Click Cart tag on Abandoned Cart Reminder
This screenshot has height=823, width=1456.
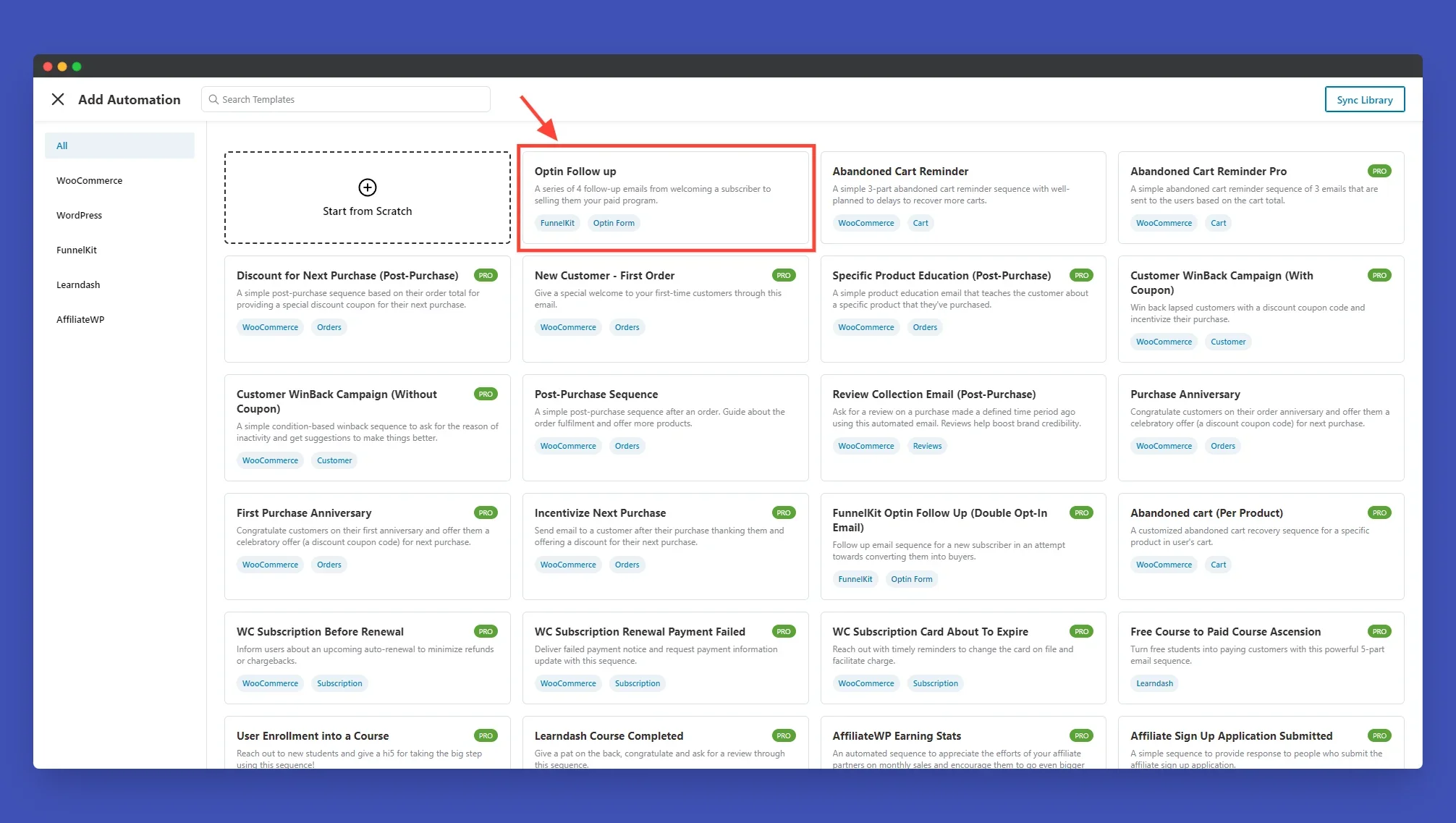tap(920, 223)
